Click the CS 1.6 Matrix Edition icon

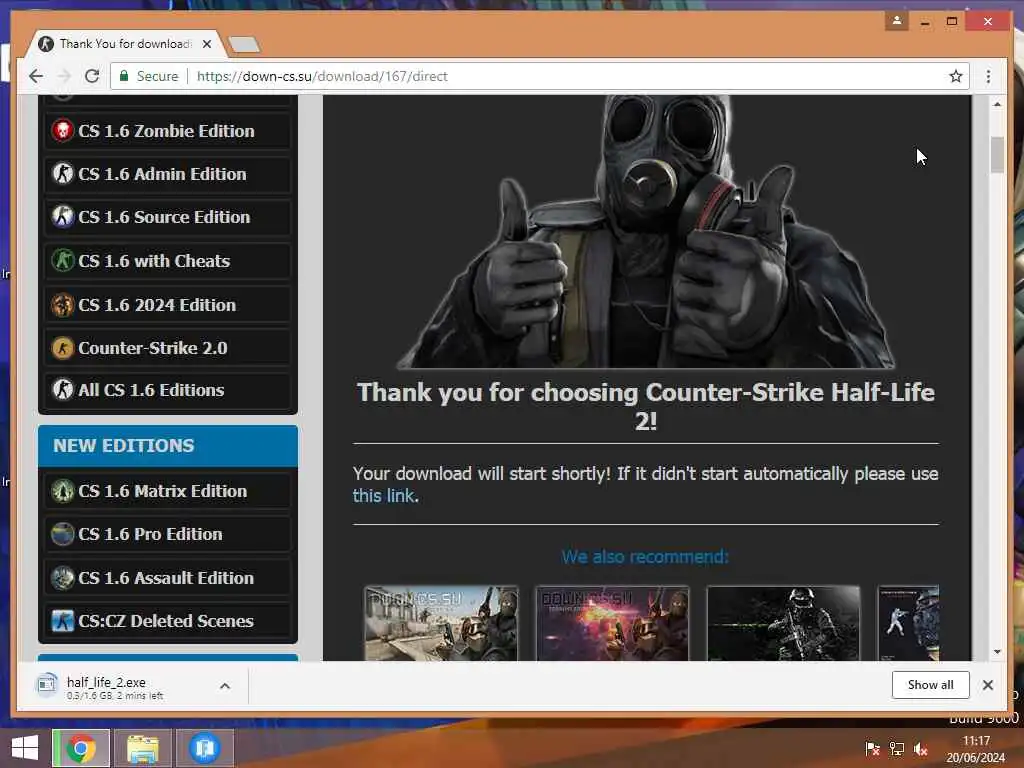click(x=63, y=491)
